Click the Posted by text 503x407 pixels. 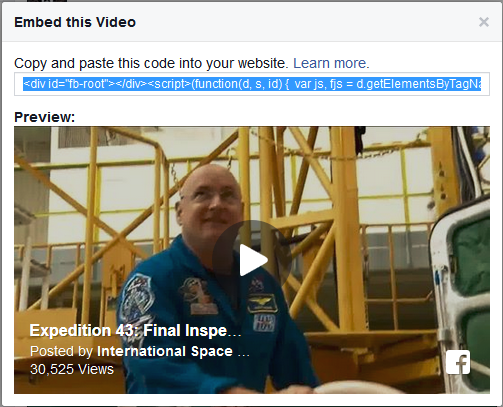[x=61, y=352]
